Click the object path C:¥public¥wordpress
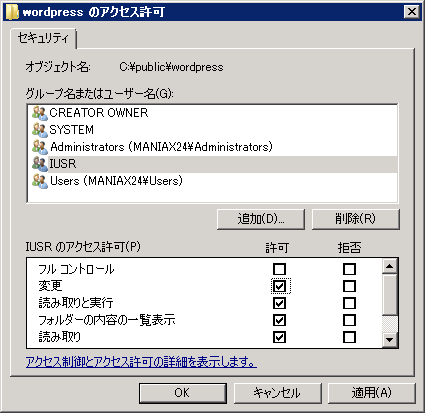425x413 pixels. point(171,67)
